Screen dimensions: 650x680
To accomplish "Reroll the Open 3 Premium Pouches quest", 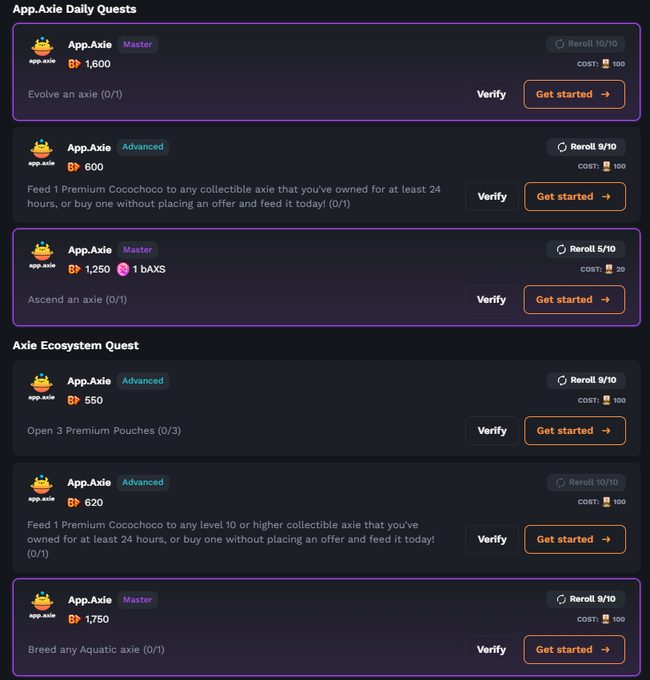I will [586, 380].
